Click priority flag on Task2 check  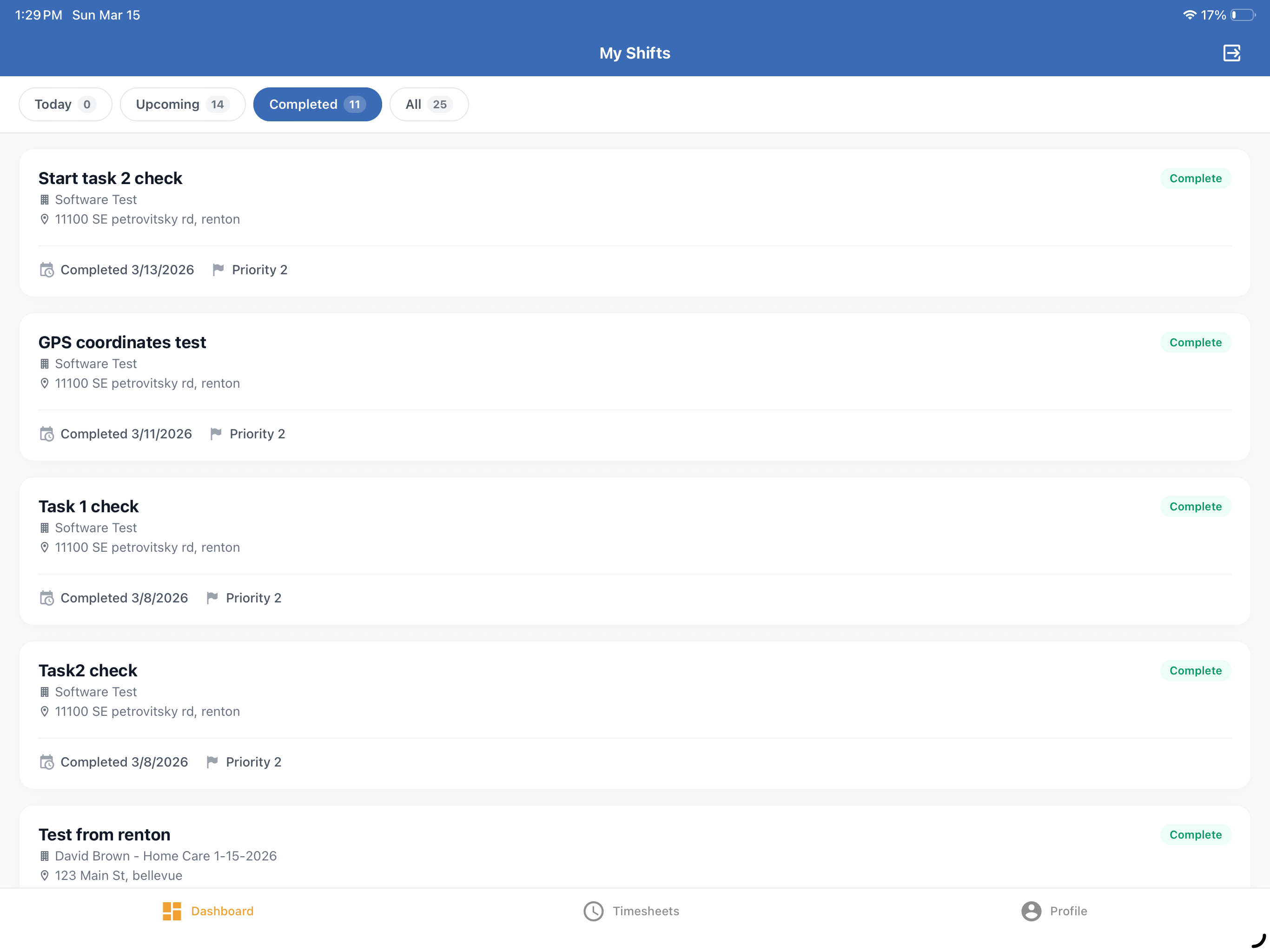point(212,762)
